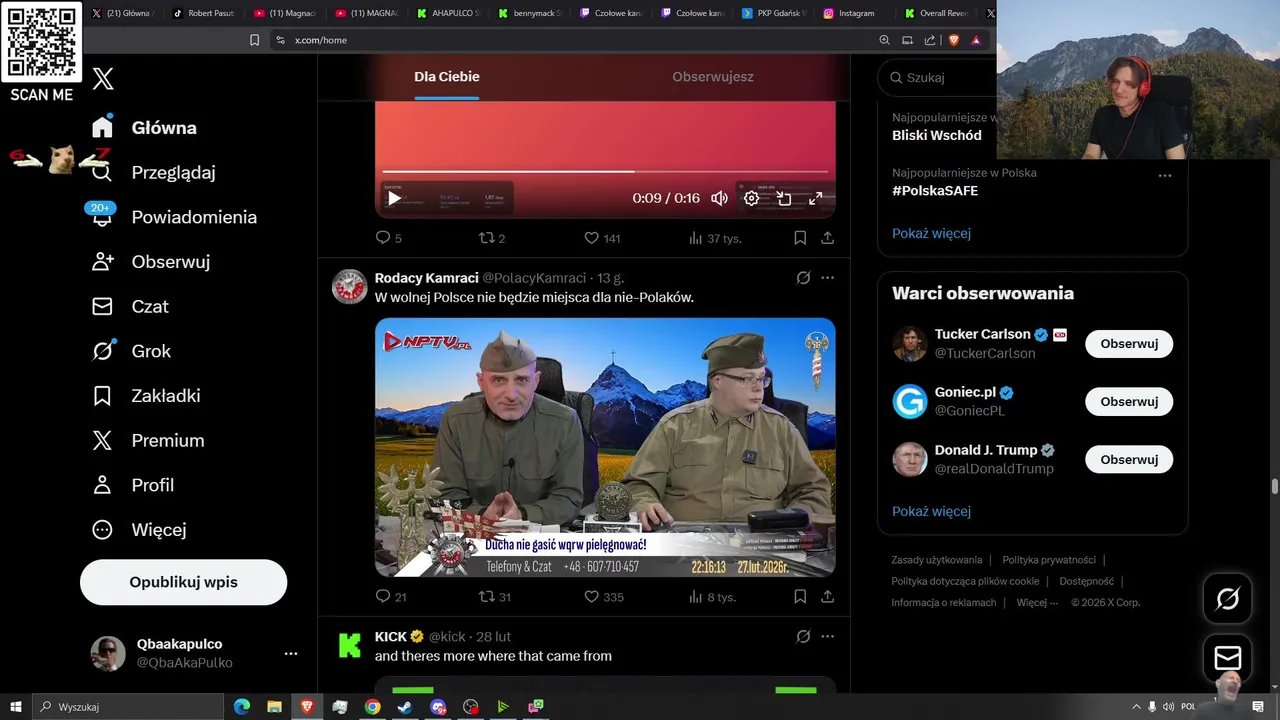Screen dimensions: 1280x720
Task: Open #PolskaSAFE trending hashtag
Action: tap(935, 190)
